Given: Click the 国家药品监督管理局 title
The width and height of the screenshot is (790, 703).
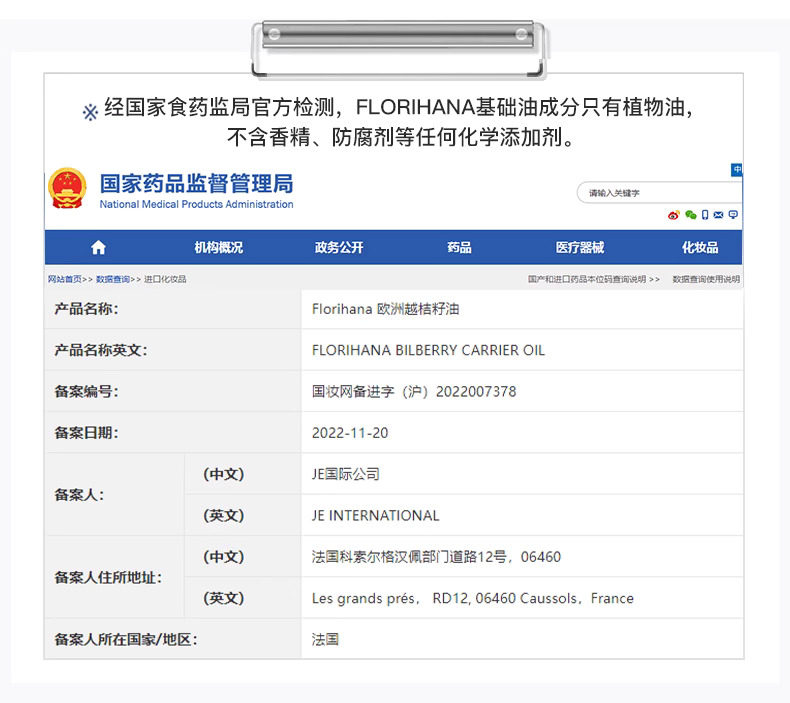Looking at the screenshot, I should point(196,183).
